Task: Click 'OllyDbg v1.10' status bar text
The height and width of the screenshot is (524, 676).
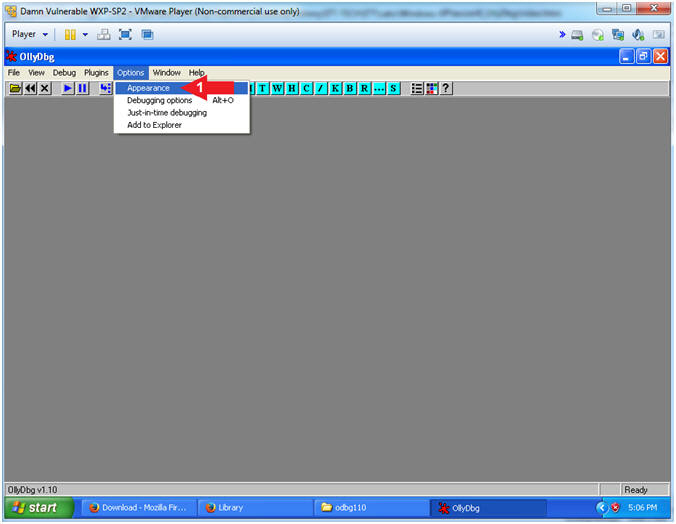Action: click(x=32, y=490)
